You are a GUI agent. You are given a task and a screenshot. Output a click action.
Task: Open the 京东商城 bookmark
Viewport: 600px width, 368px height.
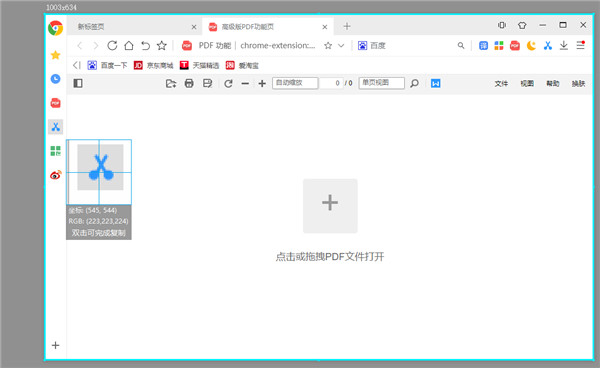[x=153, y=65]
